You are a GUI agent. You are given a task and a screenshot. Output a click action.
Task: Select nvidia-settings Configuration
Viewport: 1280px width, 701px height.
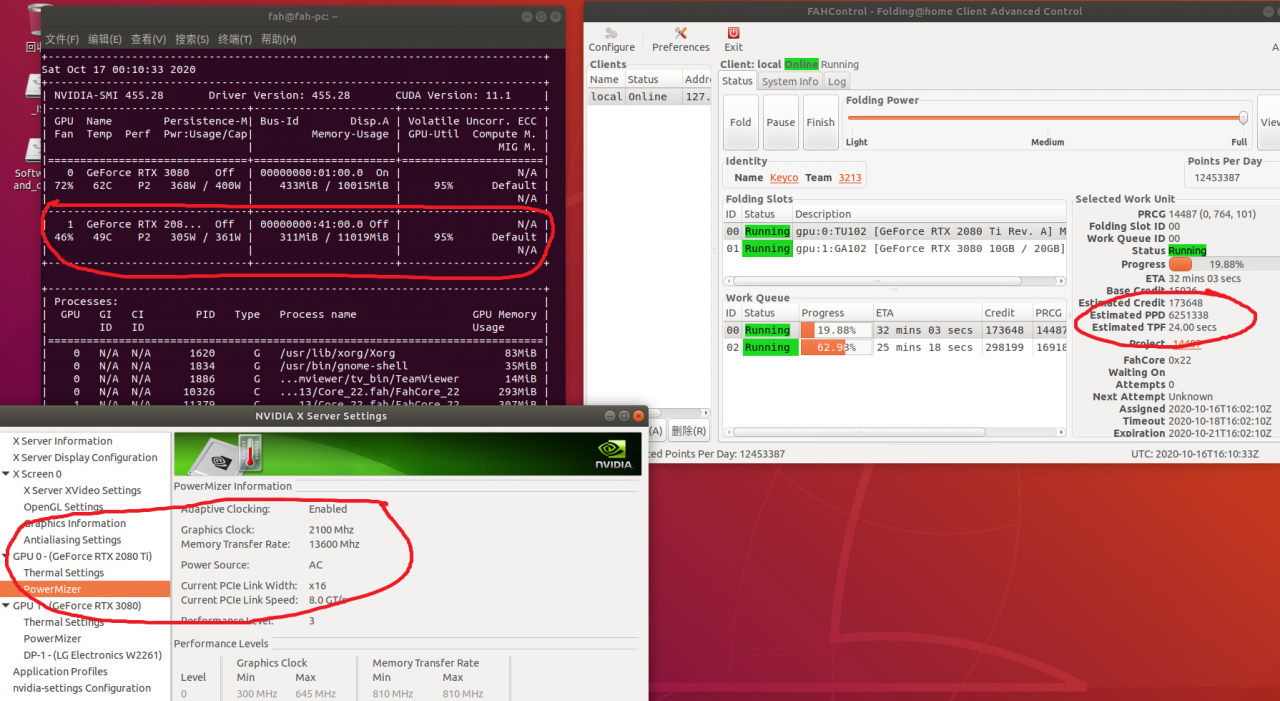coord(82,688)
